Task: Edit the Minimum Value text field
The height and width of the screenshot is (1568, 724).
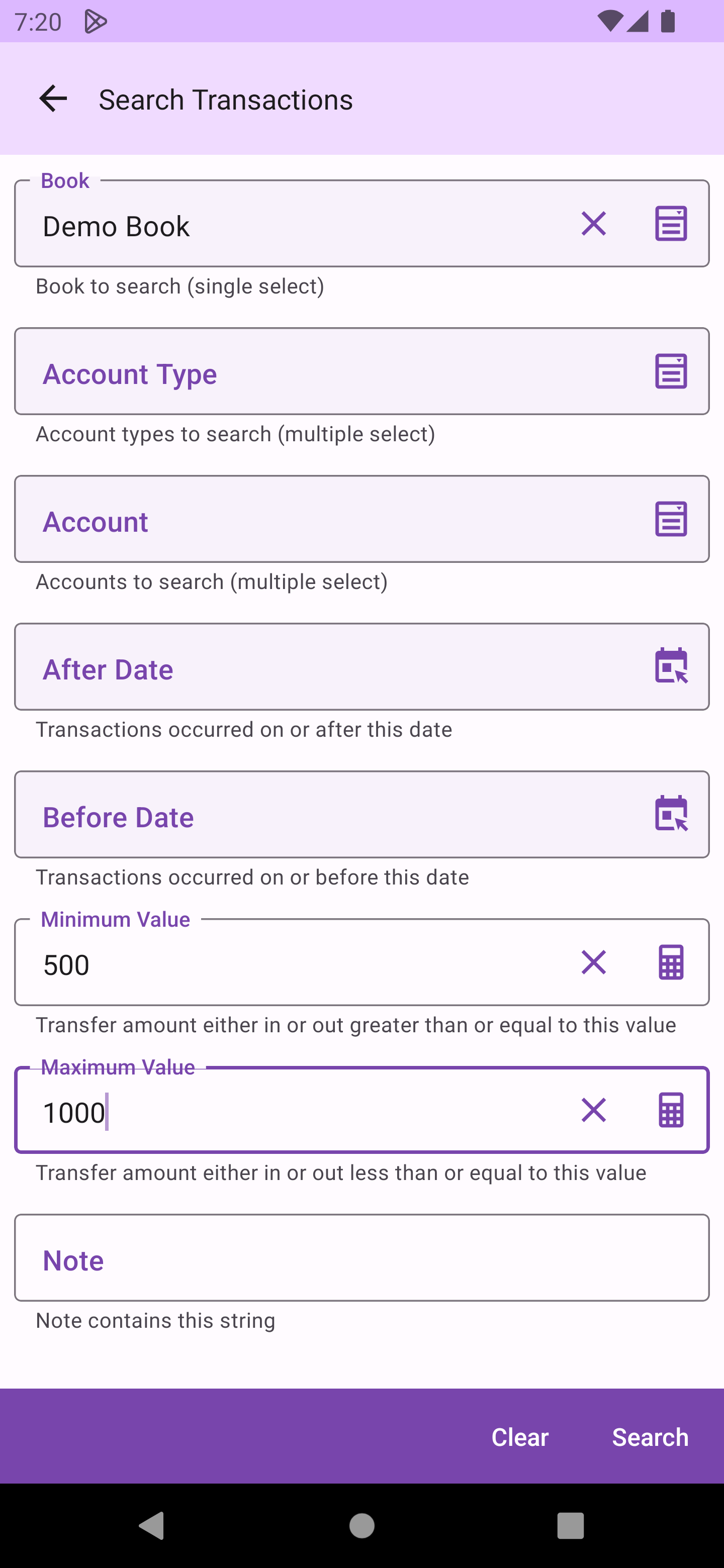Action: tap(292, 963)
